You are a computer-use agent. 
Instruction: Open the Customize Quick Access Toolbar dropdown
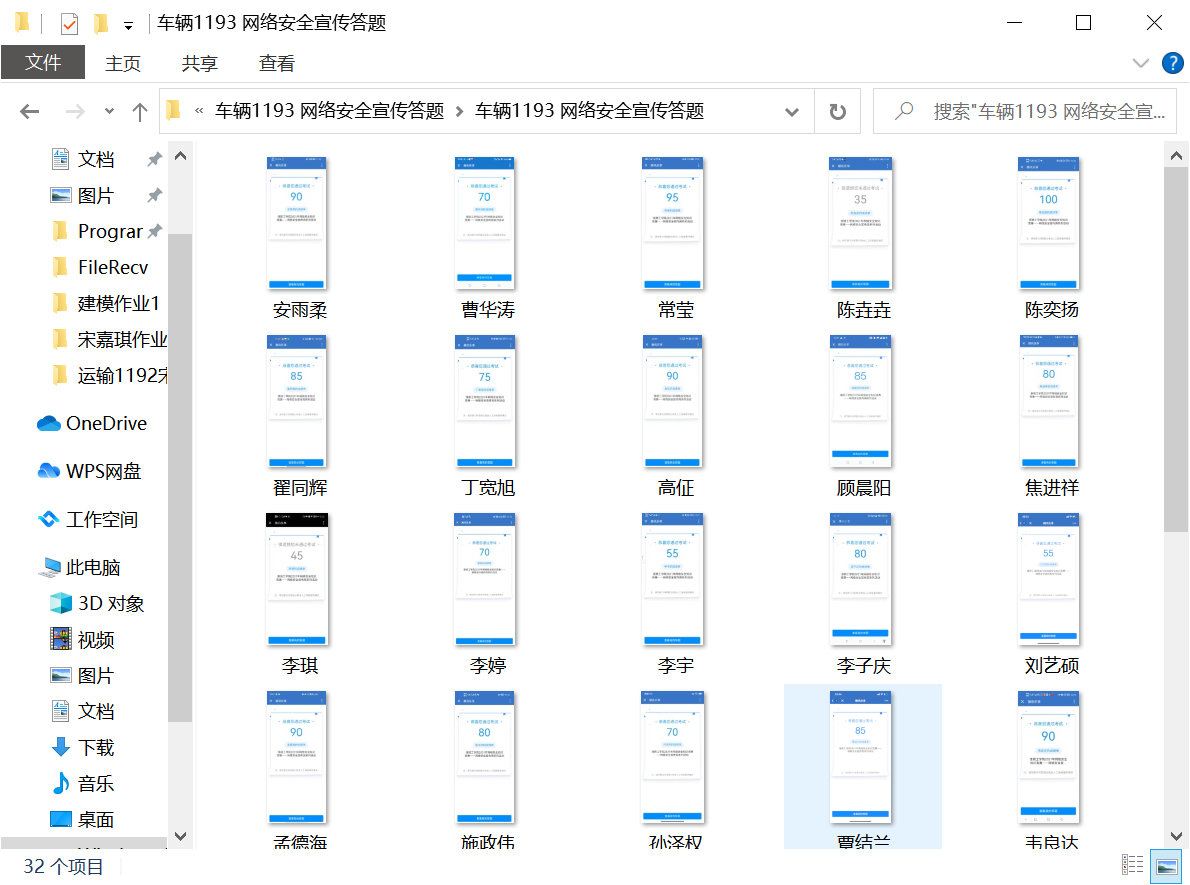128,25
